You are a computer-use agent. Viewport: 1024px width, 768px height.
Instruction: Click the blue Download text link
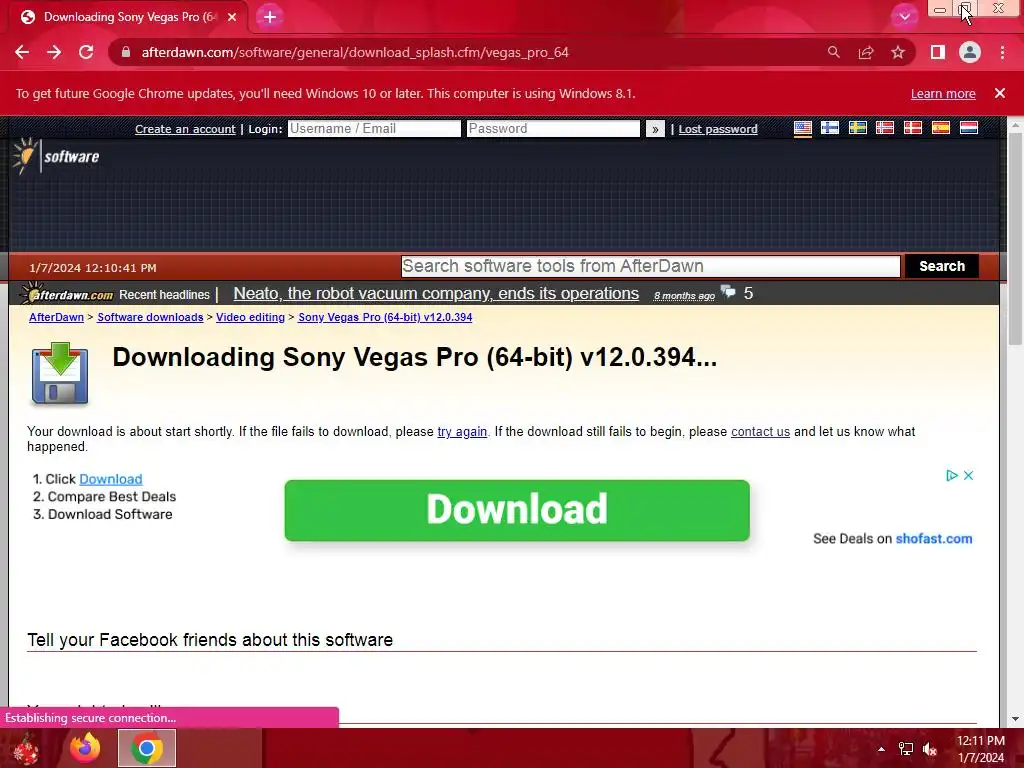point(110,479)
